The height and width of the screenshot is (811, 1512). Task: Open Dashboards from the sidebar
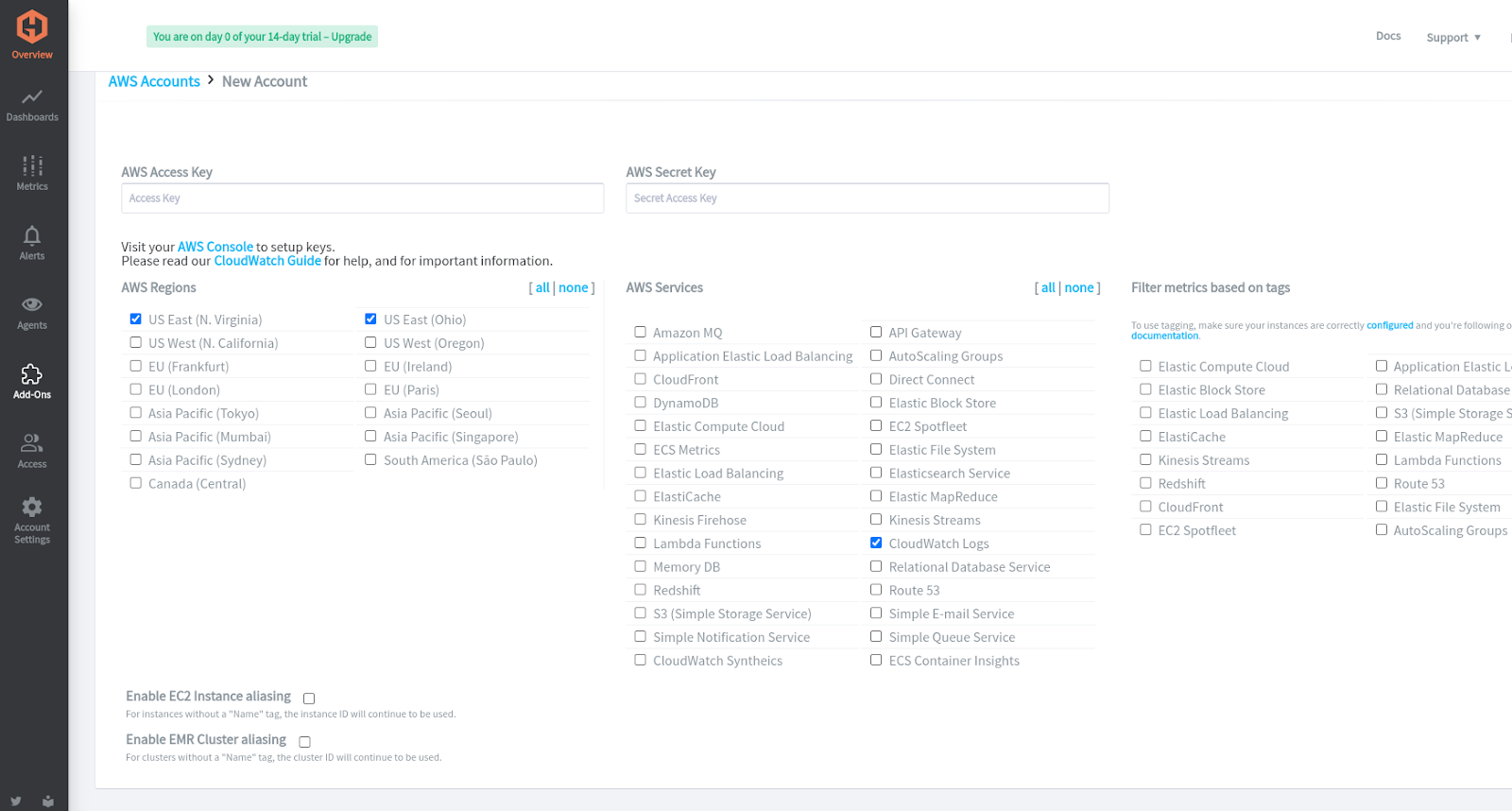point(32,105)
